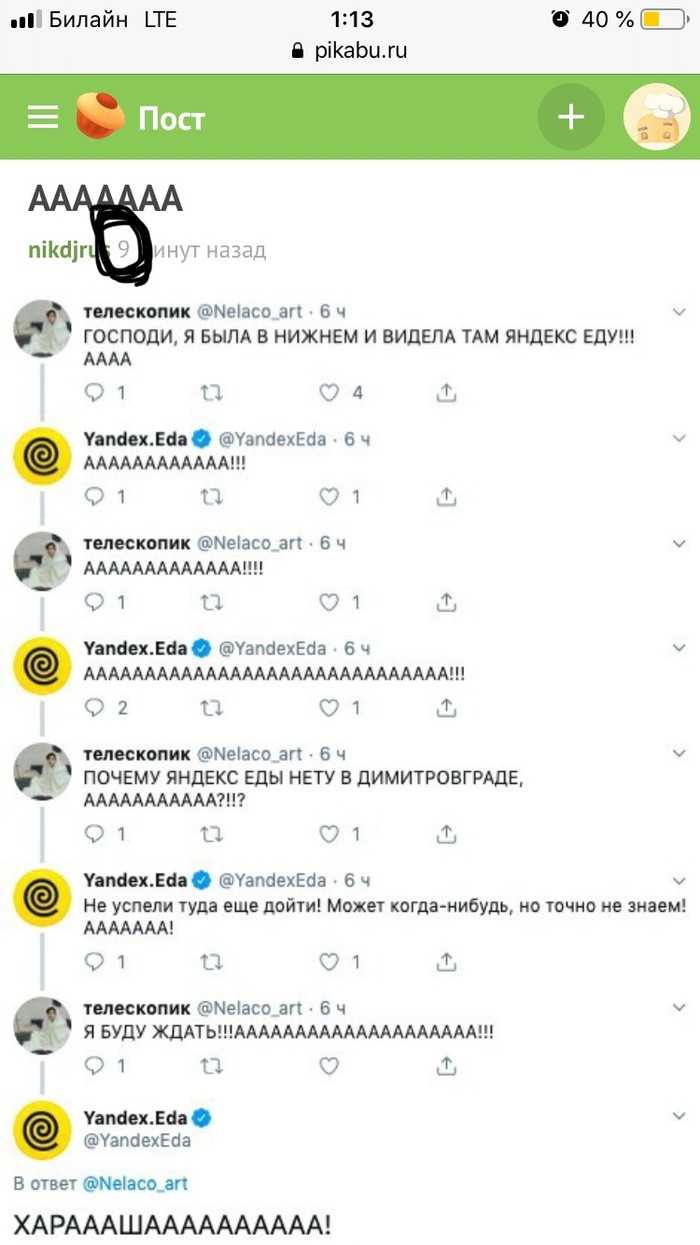Viewport: 700px width, 1245px height.
Task: Retweet Yandex.Eda's 'Не успели туда' tweet
Action: coord(212,962)
